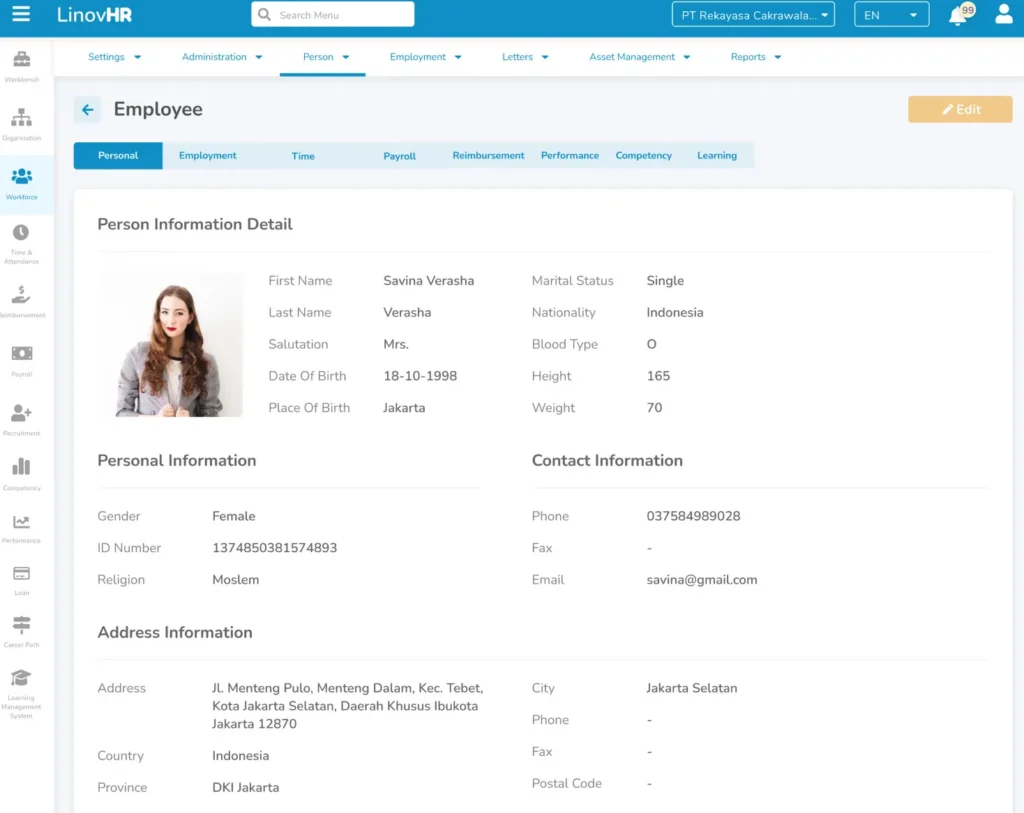The image size is (1024, 813).
Task: Open the EN language dropdown
Action: [x=890, y=15]
